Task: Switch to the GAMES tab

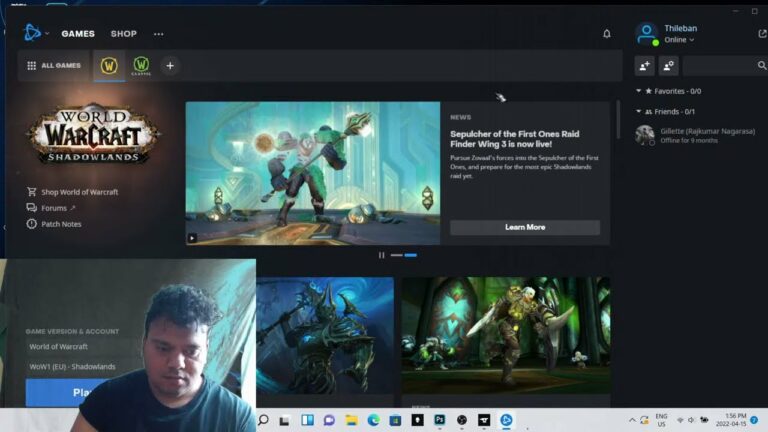Action: pyautogui.click(x=78, y=34)
